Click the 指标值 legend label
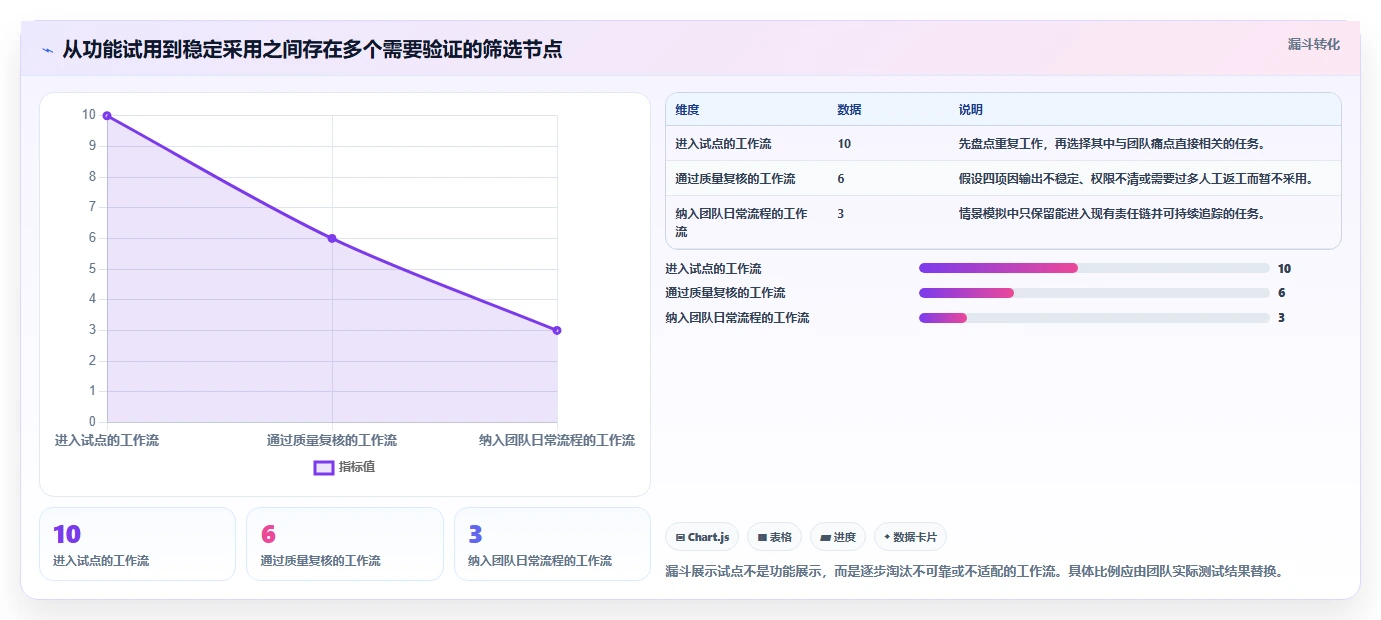The width and height of the screenshot is (1381, 620). 357,467
